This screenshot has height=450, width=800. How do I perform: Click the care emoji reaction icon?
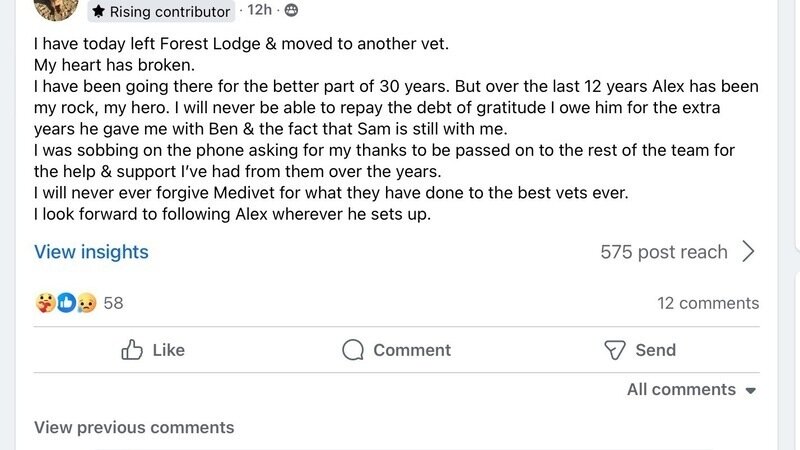pyautogui.click(x=45, y=302)
